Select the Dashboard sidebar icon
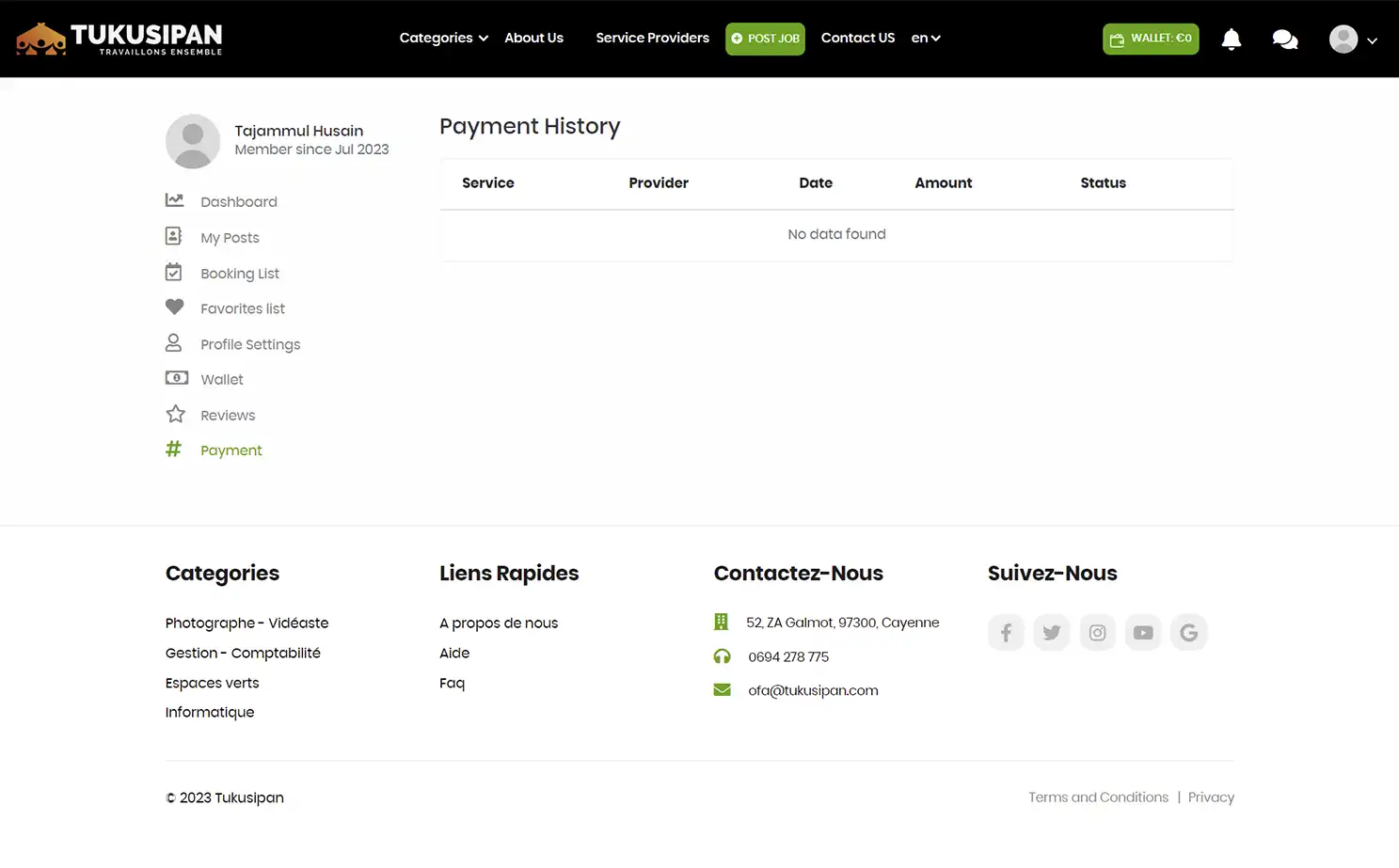The image size is (1399, 868). click(x=174, y=199)
